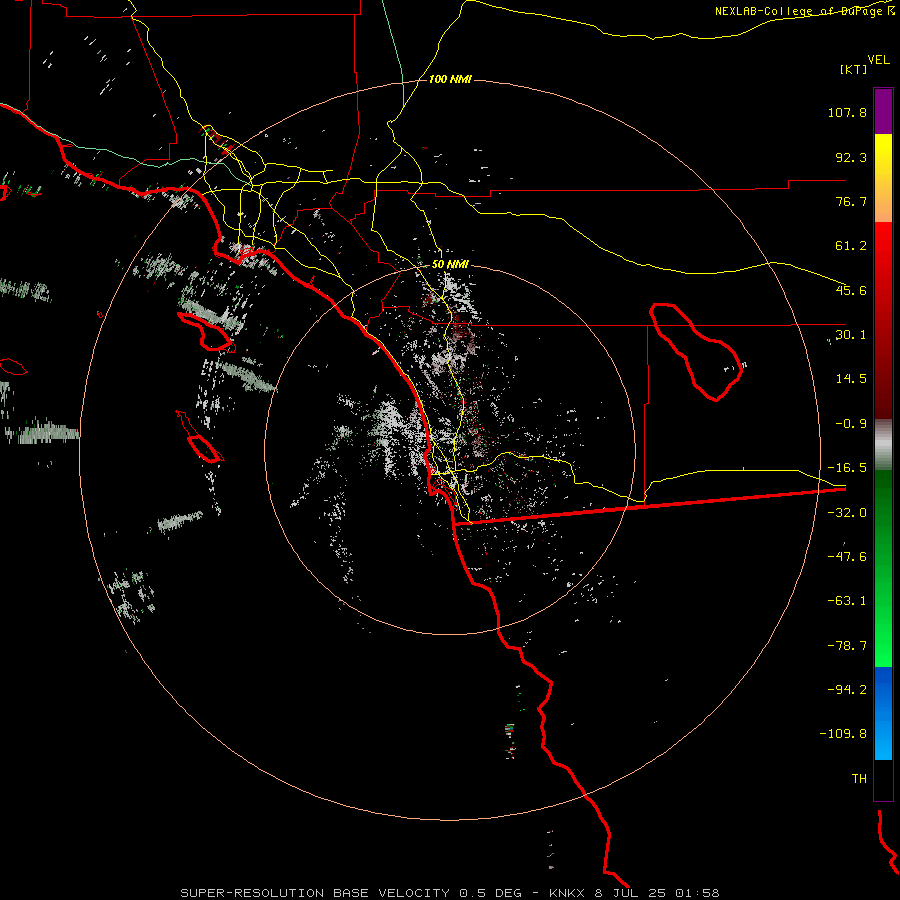Select the -63.1 legend value

point(847,601)
